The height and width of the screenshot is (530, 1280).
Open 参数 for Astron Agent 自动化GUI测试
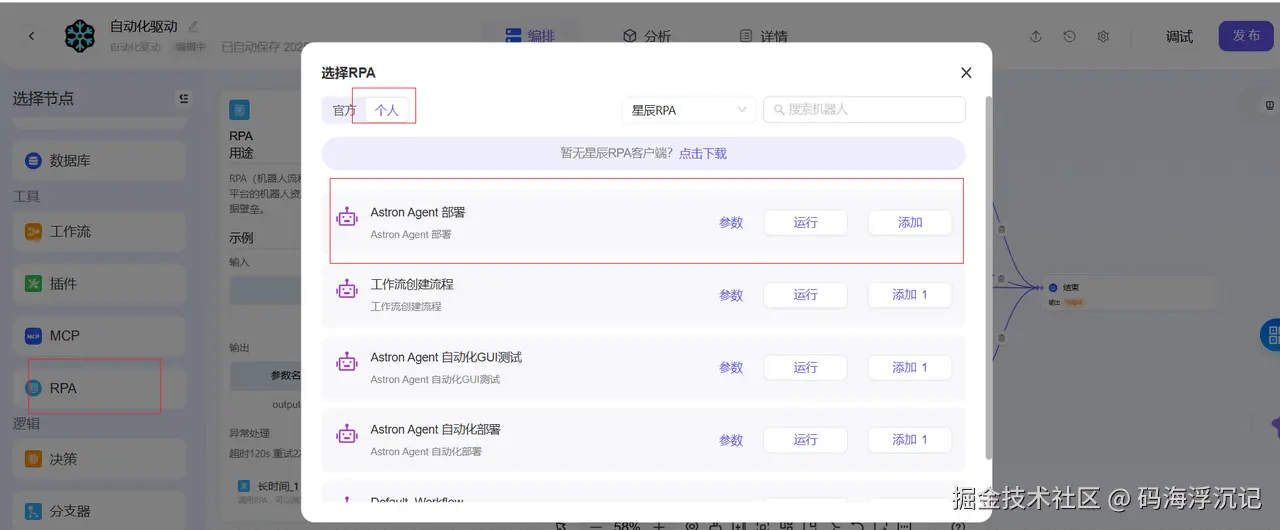731,367
